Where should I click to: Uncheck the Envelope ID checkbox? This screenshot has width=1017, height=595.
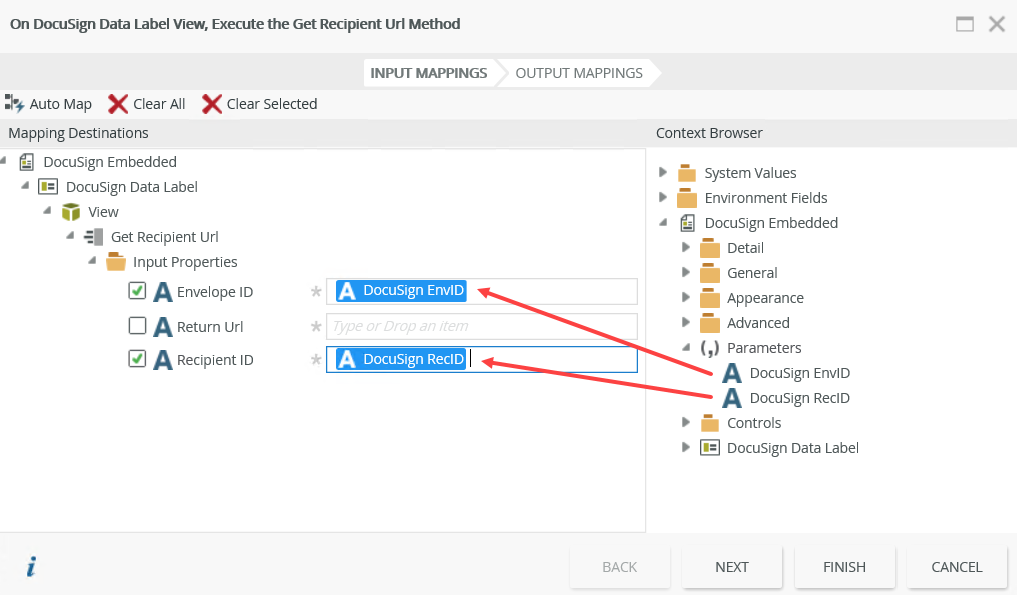[138, 291]
